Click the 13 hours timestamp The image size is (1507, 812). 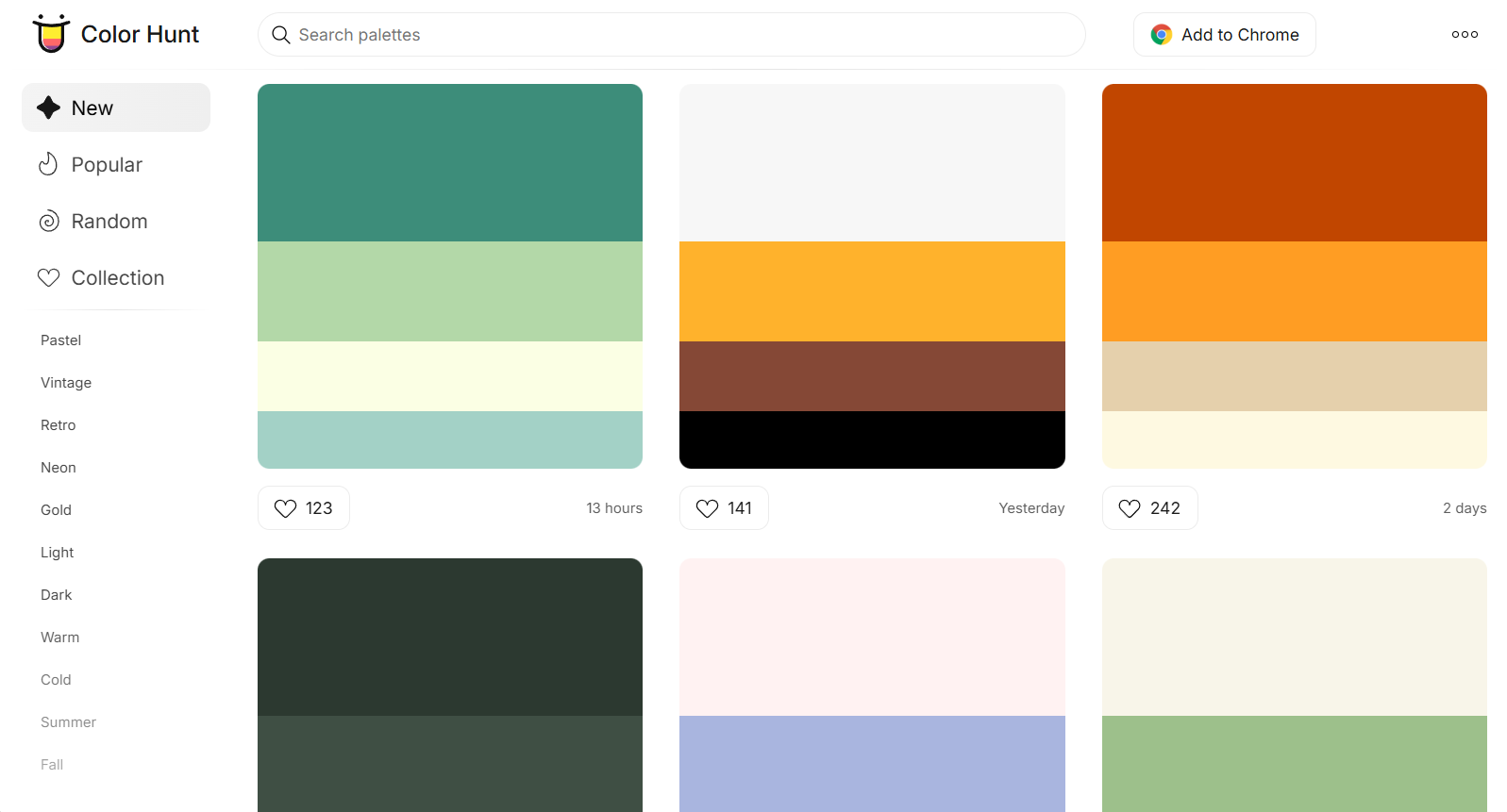point(614,508)
